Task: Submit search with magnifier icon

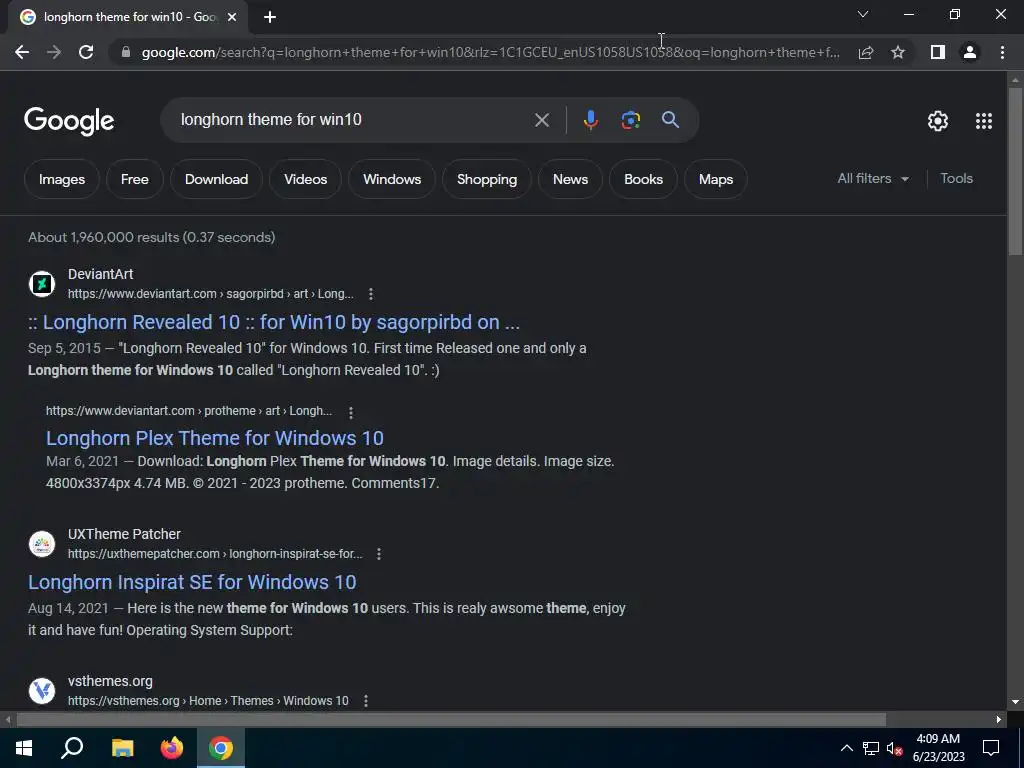Action: pyautogui.click(x=670, y=120)
